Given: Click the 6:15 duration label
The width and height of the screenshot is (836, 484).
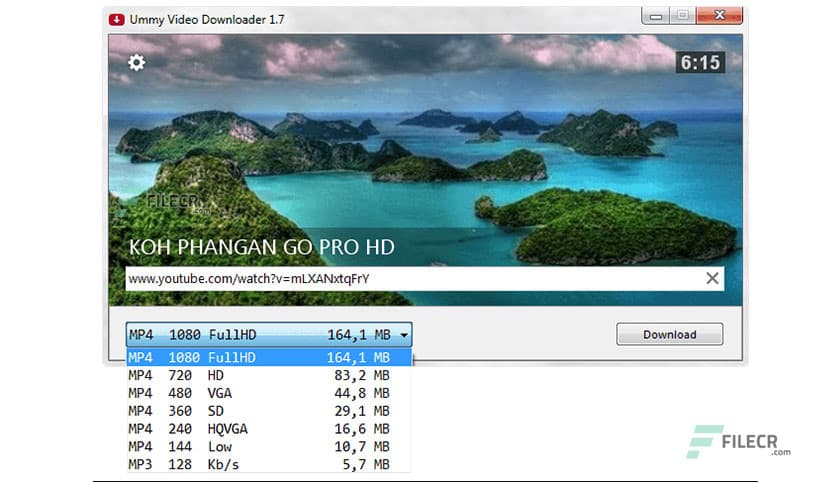Looking at the screenshot, I should click(700, 63).
